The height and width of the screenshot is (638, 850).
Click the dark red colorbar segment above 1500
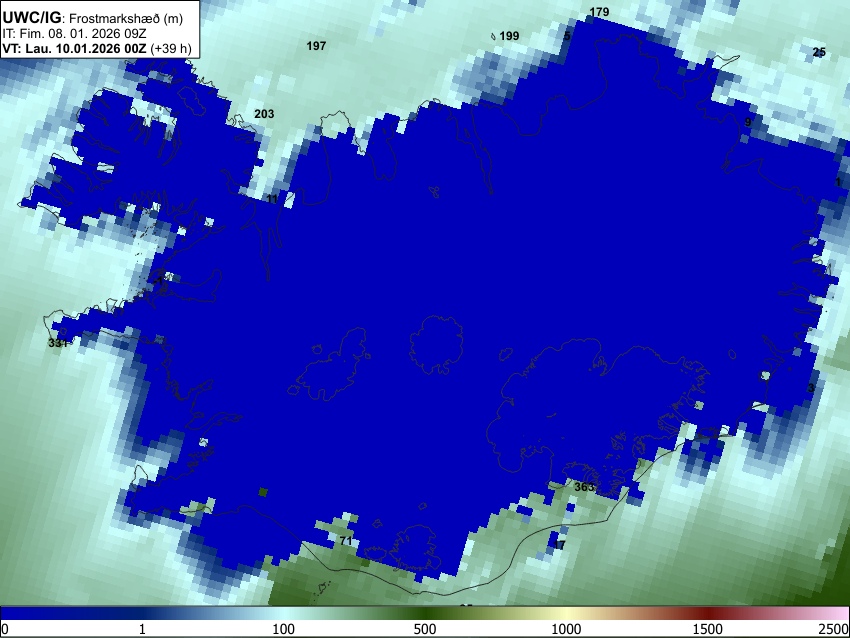[708, 613]
